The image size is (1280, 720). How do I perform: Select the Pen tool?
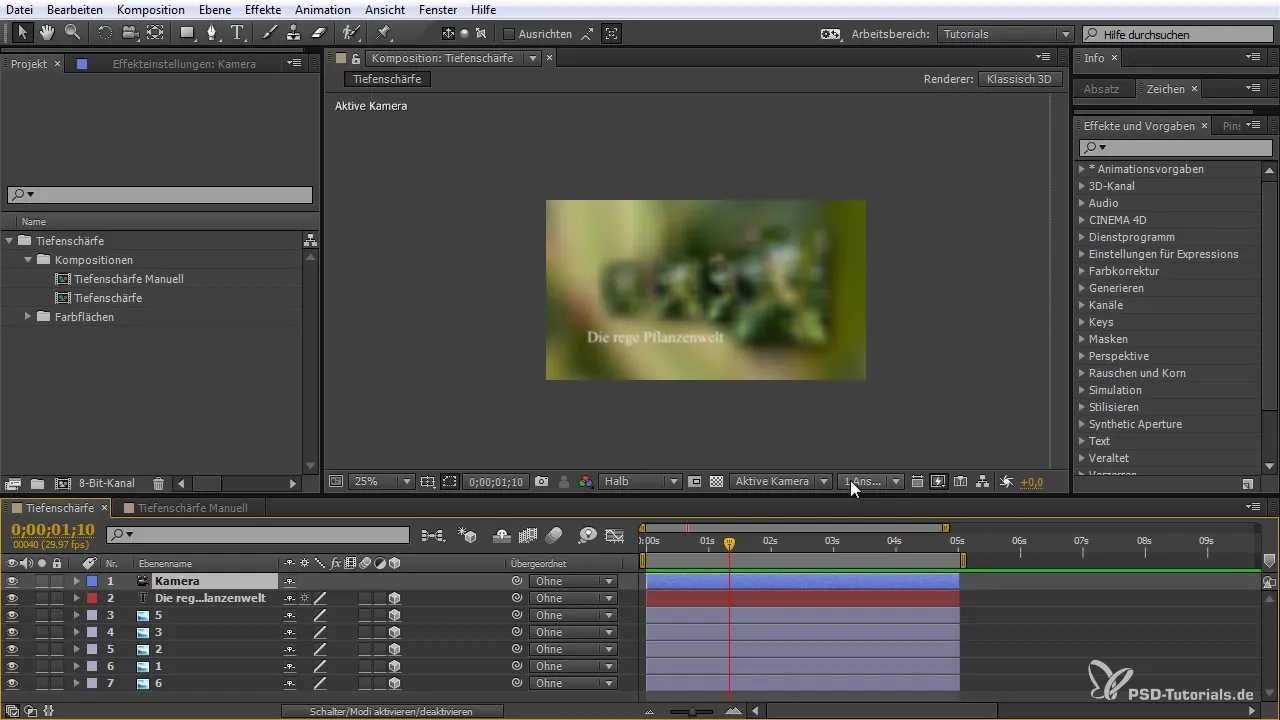(212, 33)
